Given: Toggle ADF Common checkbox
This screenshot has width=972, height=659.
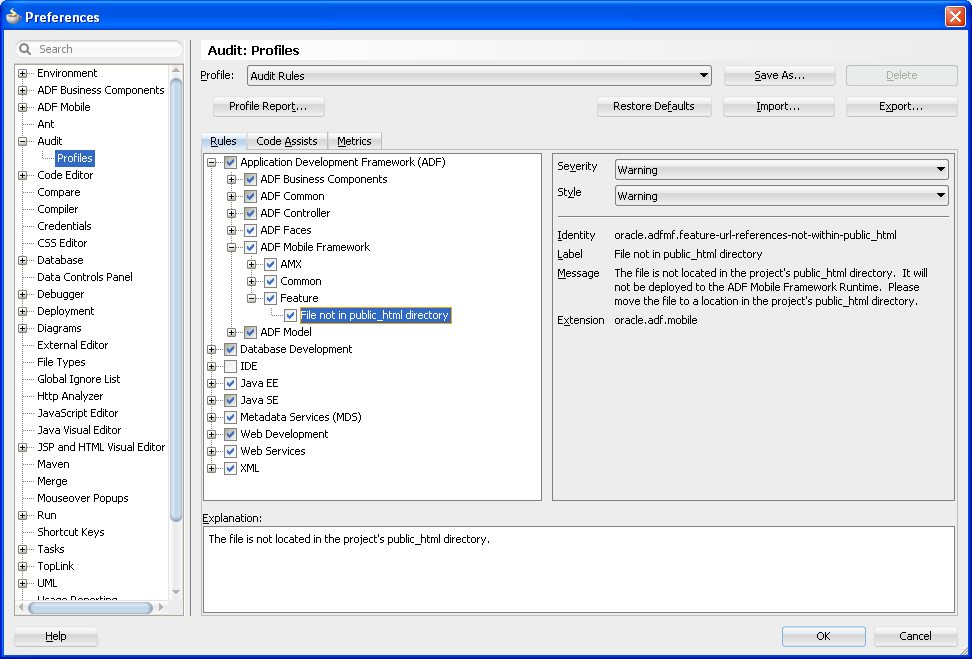Looking at the screenshot, I should [250, 196].
